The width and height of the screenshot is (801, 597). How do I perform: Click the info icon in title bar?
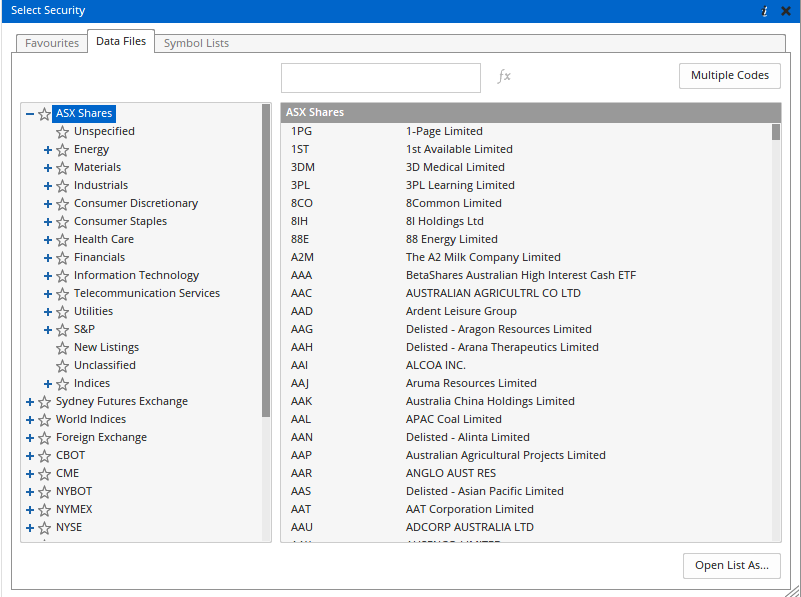tap(764, 11)
